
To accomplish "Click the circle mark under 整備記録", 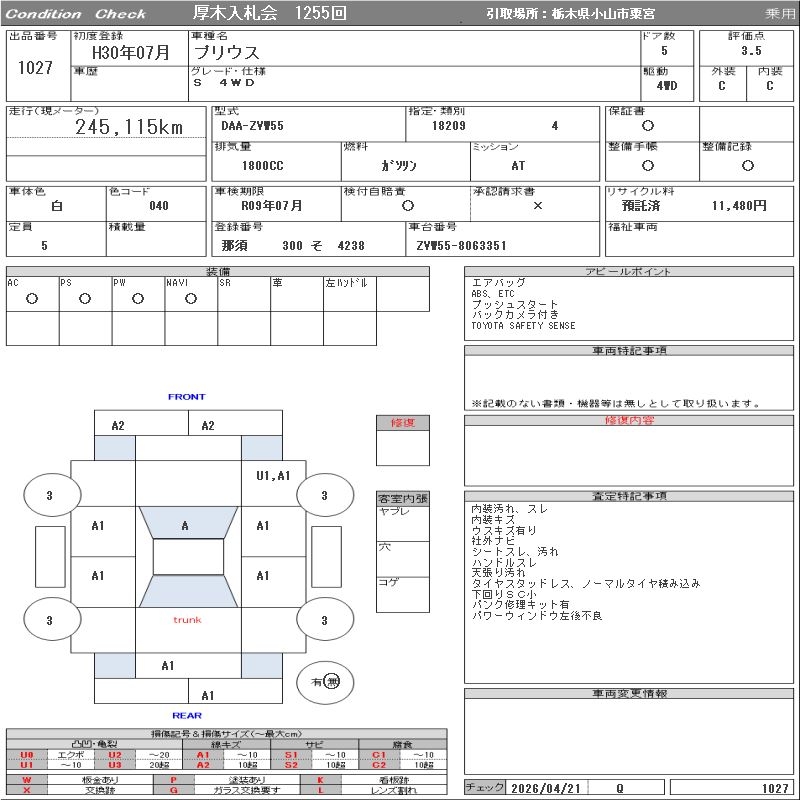I will point(747,165).
